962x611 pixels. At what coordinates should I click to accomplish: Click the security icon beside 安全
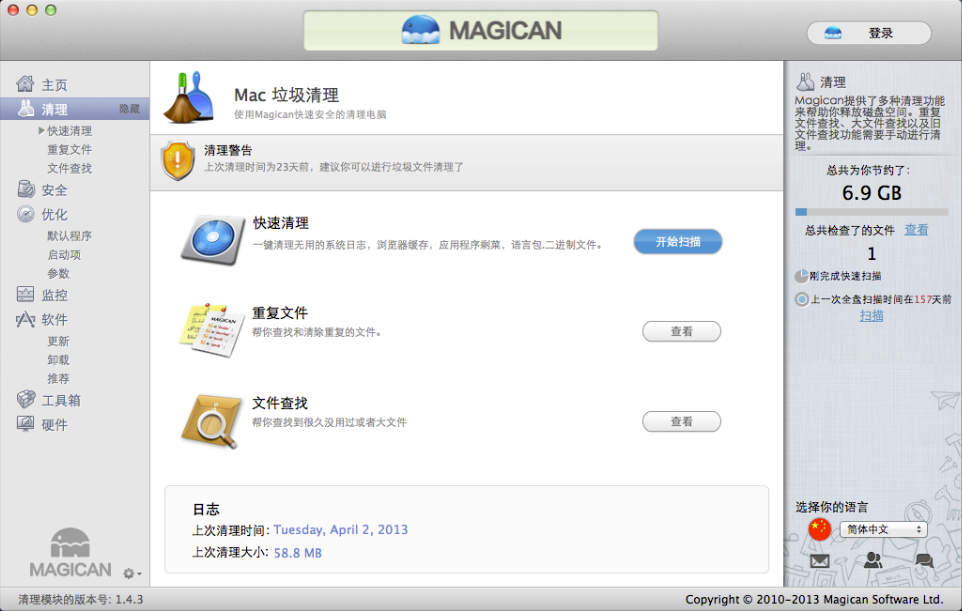(x=26, y=189)
